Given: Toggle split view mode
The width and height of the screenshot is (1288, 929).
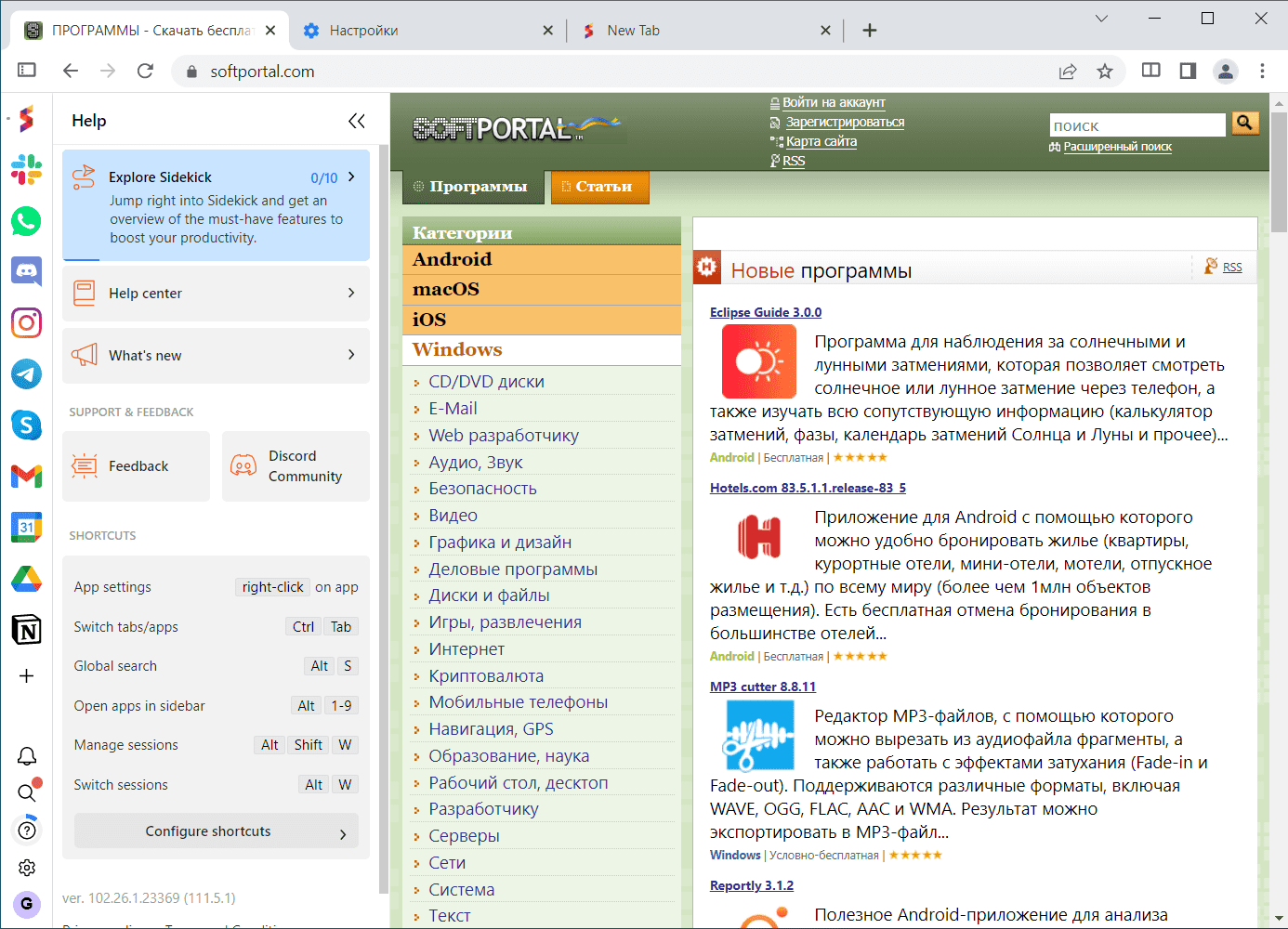Looking at the screenshot, I should [x=1150, y=71].
